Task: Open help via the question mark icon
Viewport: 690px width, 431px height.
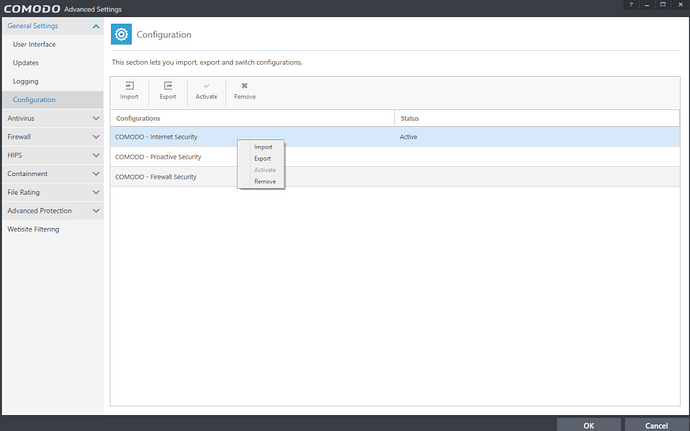Action: 631,4
